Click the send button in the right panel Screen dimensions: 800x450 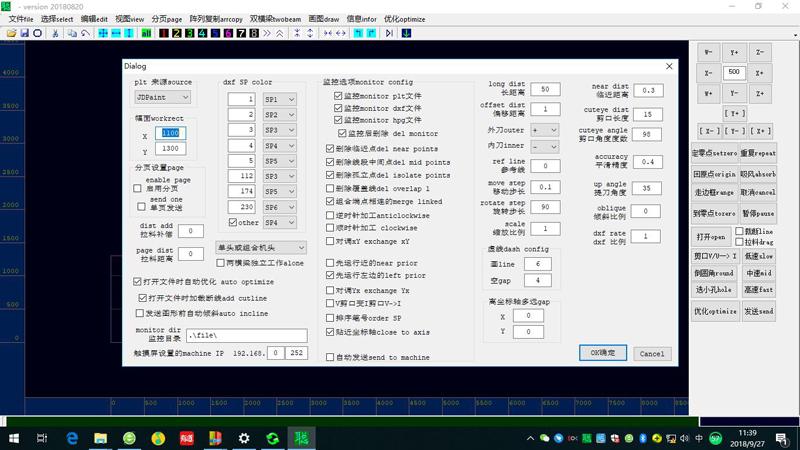tap(759, 311)
